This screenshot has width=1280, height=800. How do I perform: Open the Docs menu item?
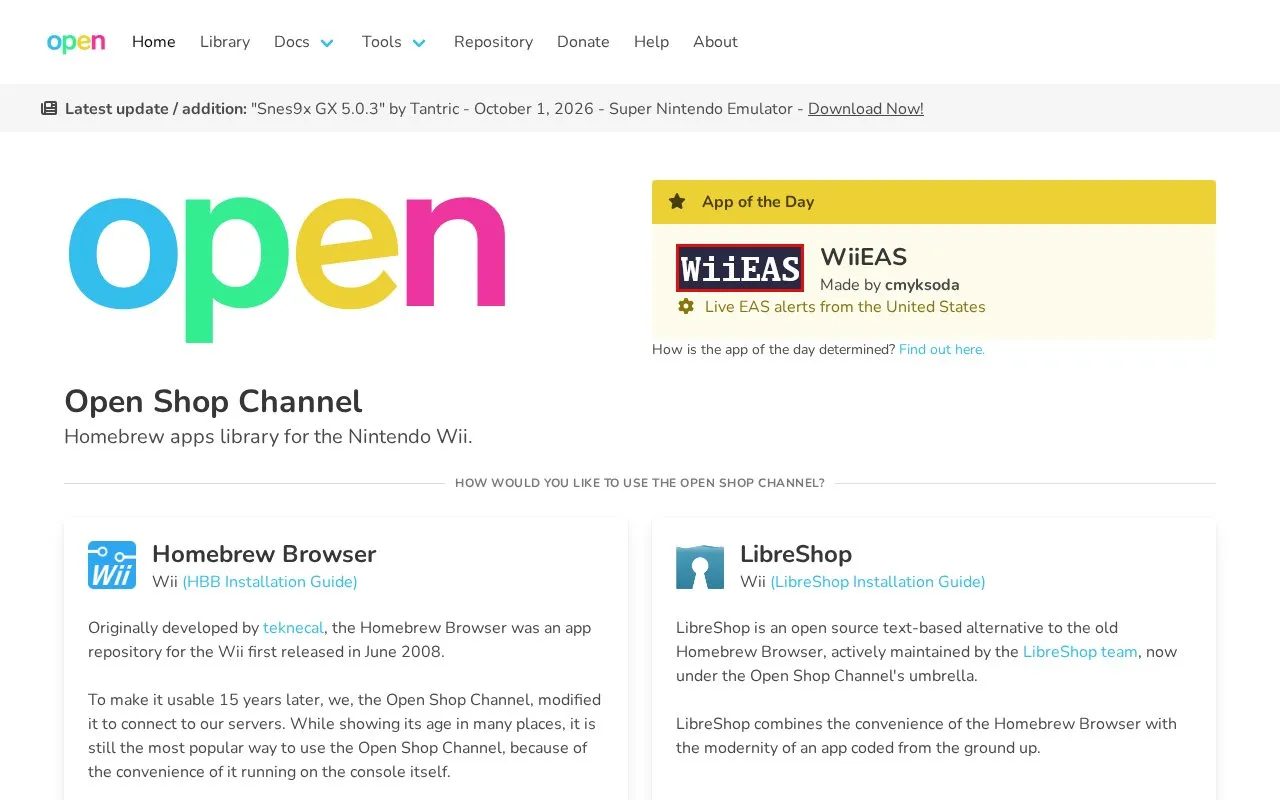click(292, 42)
